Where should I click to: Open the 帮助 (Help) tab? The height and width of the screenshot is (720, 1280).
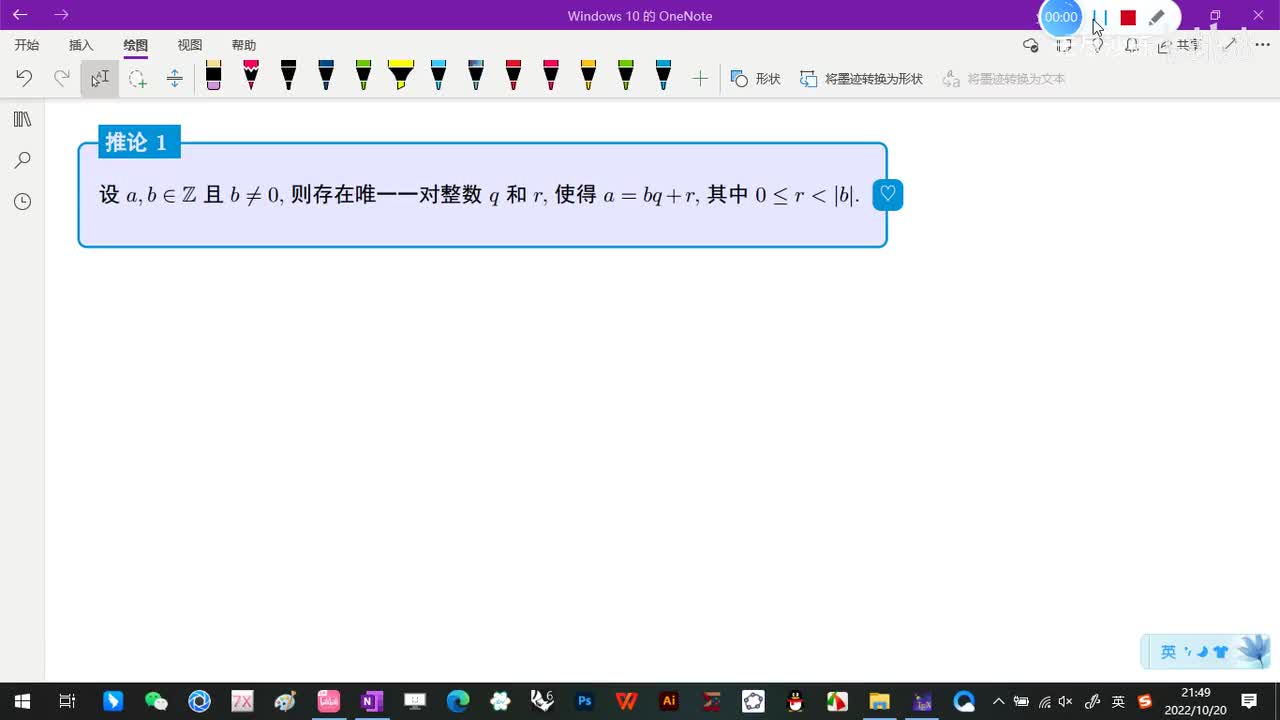pyautogui.click(x=243, y=45)
